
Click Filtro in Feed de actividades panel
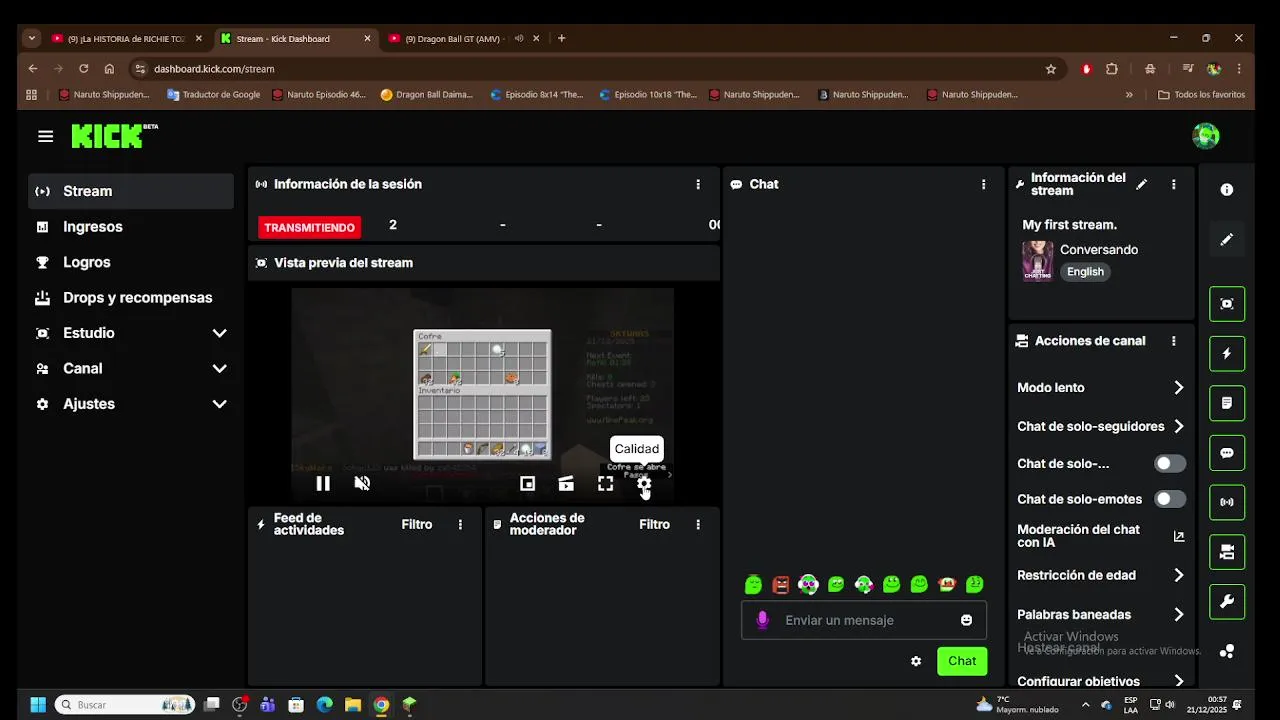coord(417,524)
